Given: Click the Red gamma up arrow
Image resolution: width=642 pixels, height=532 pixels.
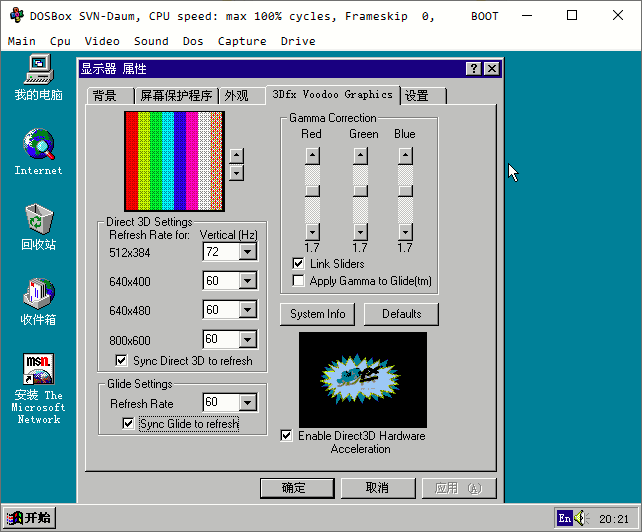Looking at the screenshot, I should (x=312, y=156).
